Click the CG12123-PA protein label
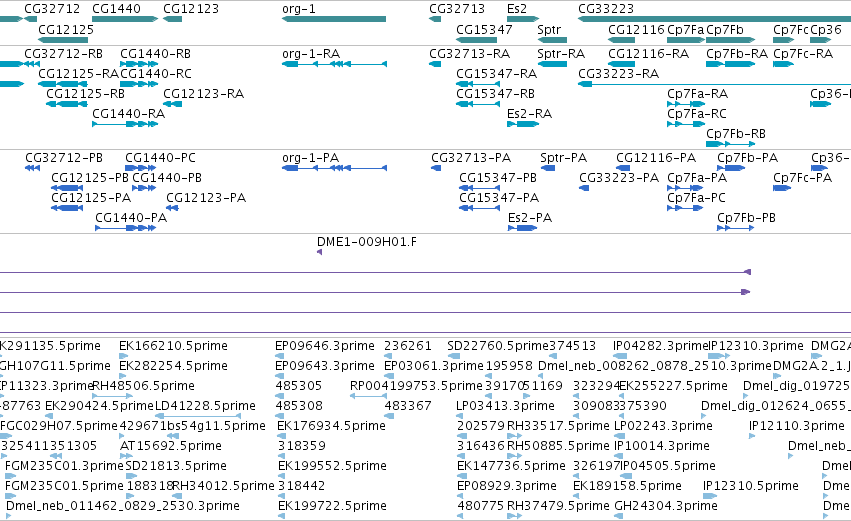Screen dimensions: 851x521 click(206, 198)
